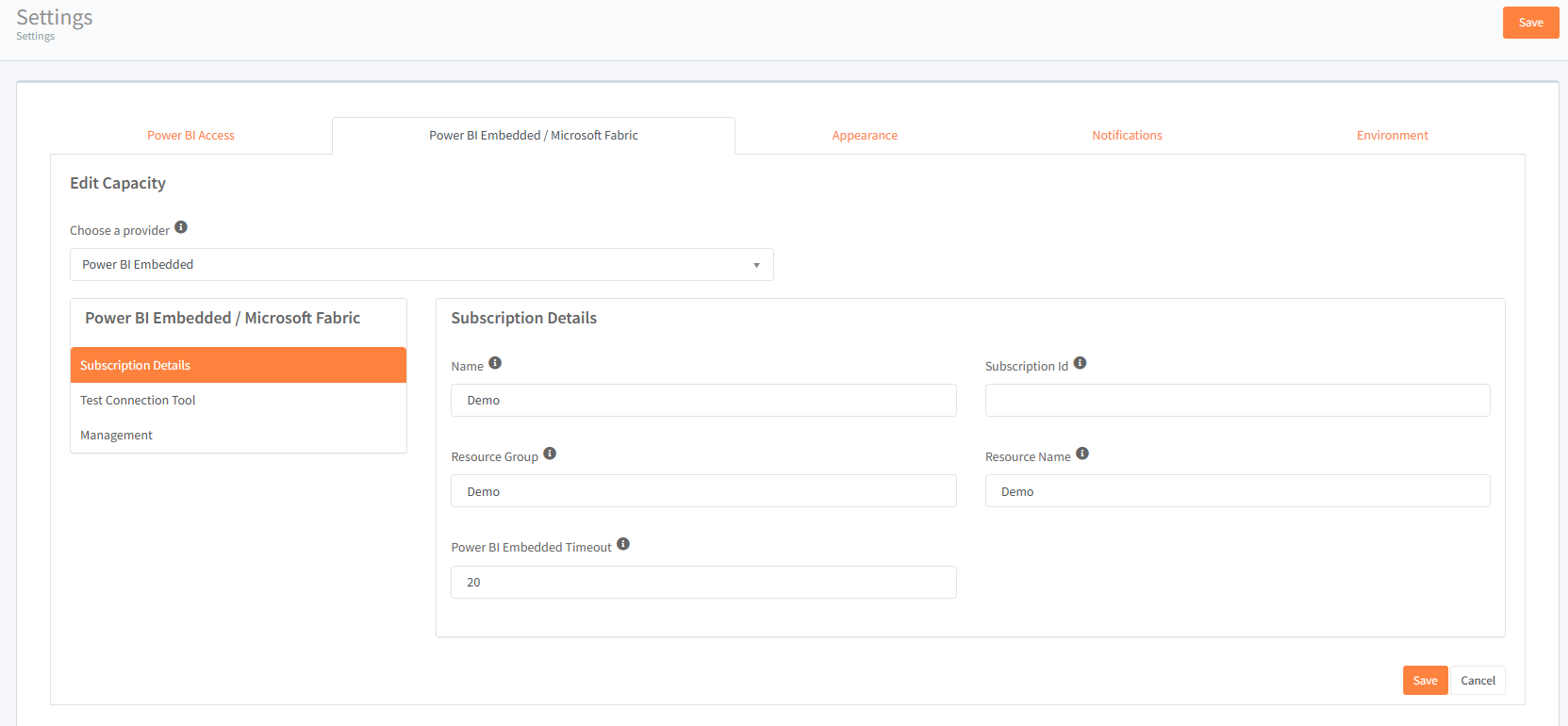The height and width of the screenshot is (726, 1568).
Task: Click info icon beside Subscription Id label
Action: 1080,363
